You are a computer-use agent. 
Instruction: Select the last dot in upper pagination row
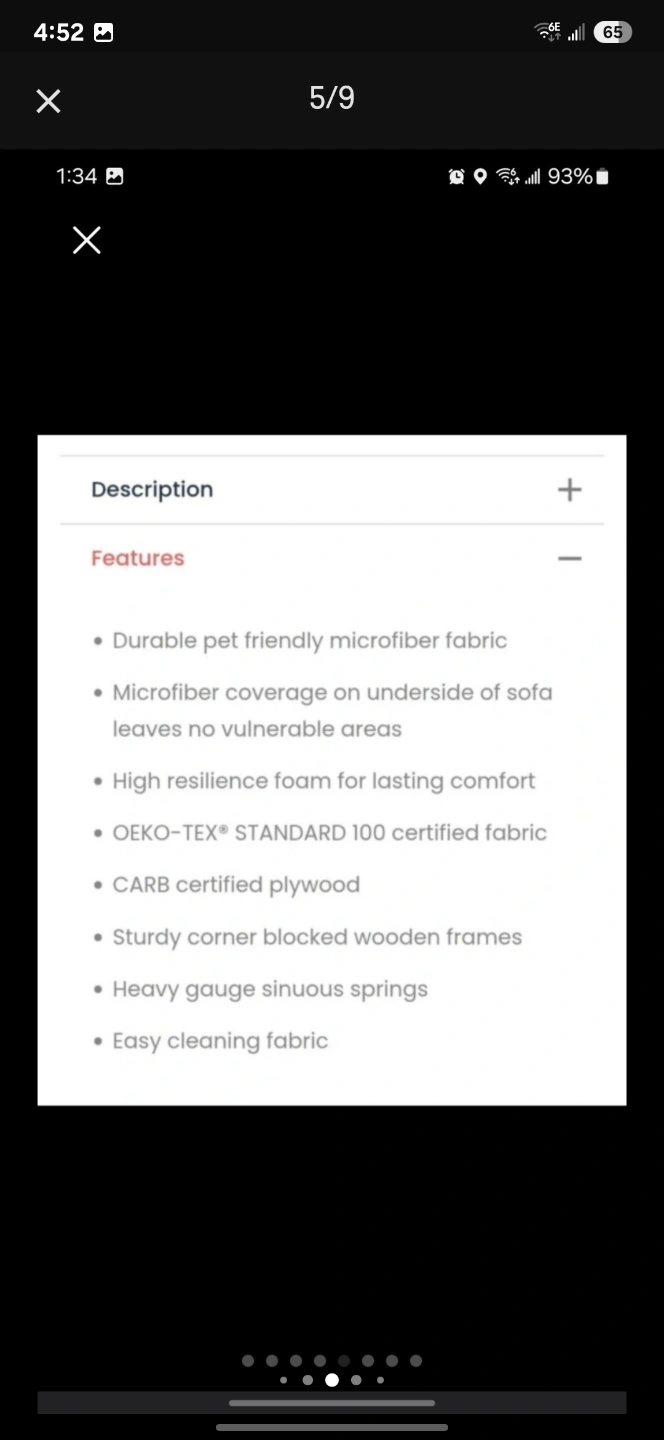pos(416,1360)
